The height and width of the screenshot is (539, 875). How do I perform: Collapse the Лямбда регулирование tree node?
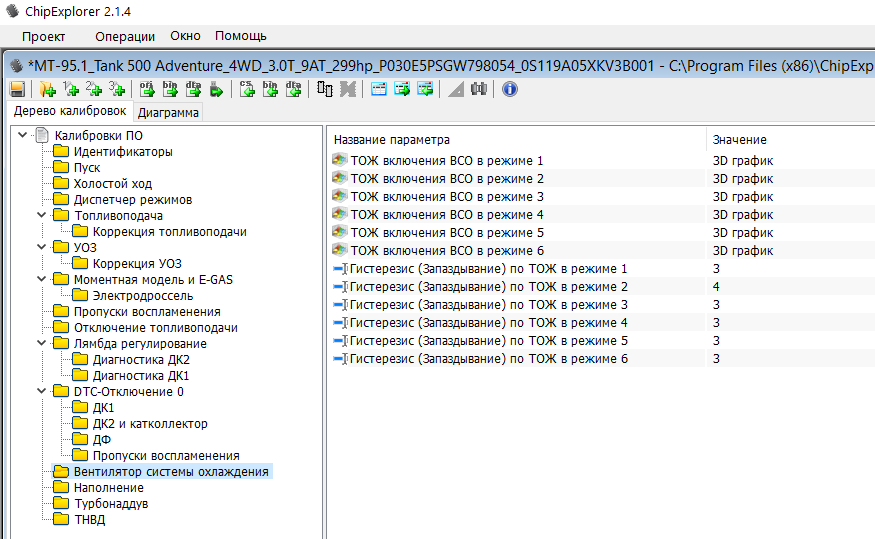[x=41, y=343]
